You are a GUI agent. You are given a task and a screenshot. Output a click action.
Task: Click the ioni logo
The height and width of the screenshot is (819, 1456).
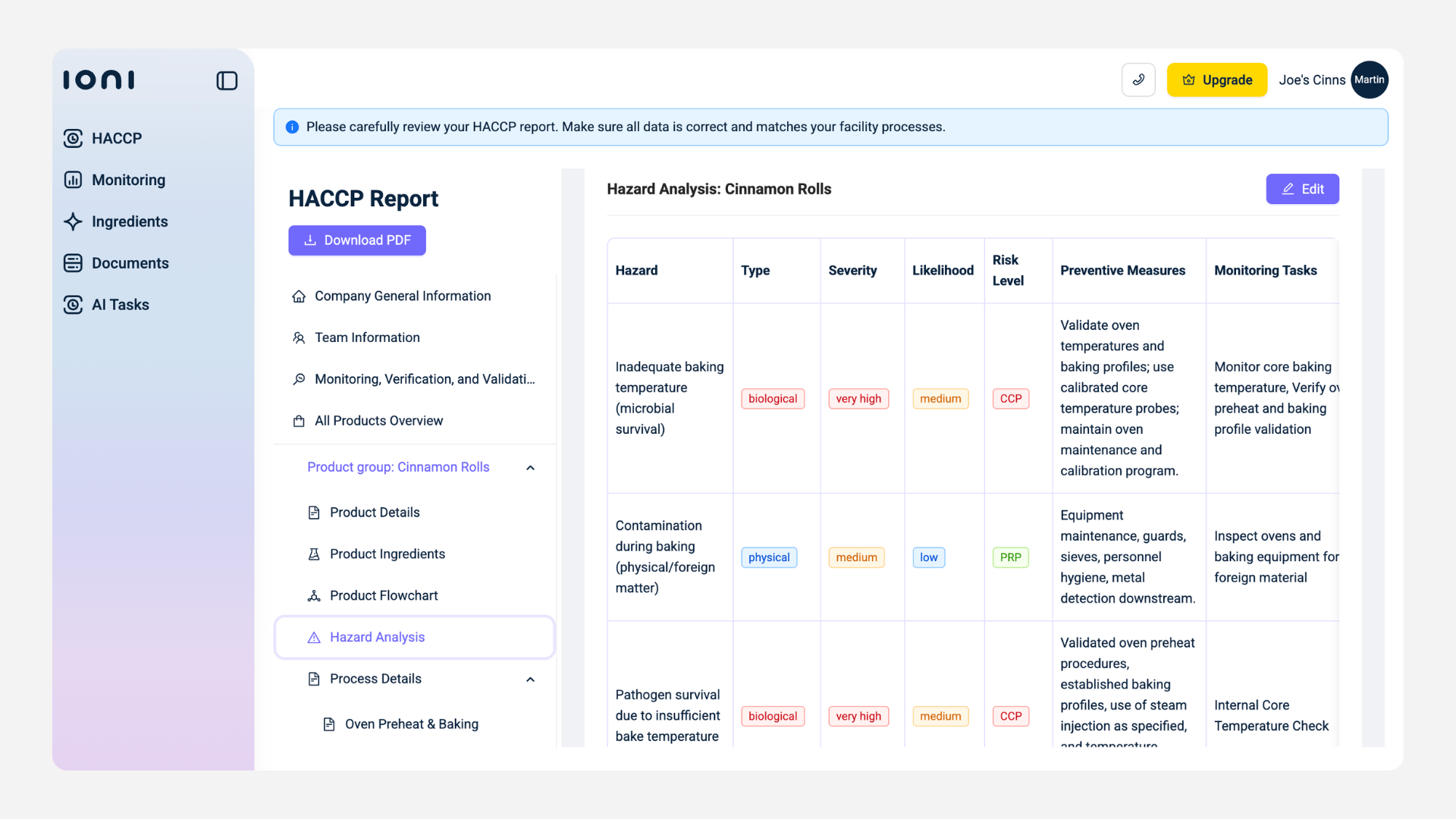pyautogui.click(x=99, y=80)
